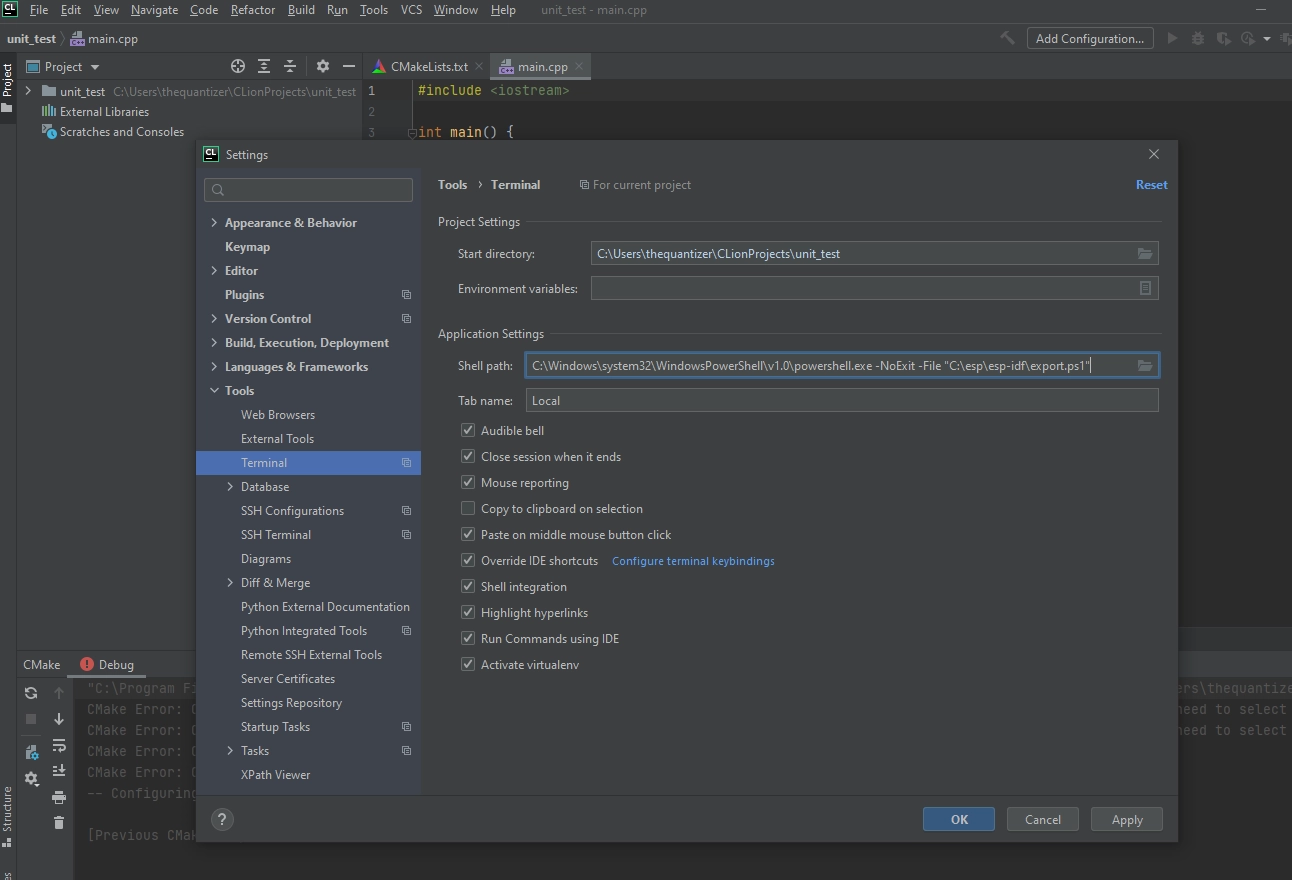Click the Apply button in Settings
The image size is (1292, 880).
coord(1127,819)
